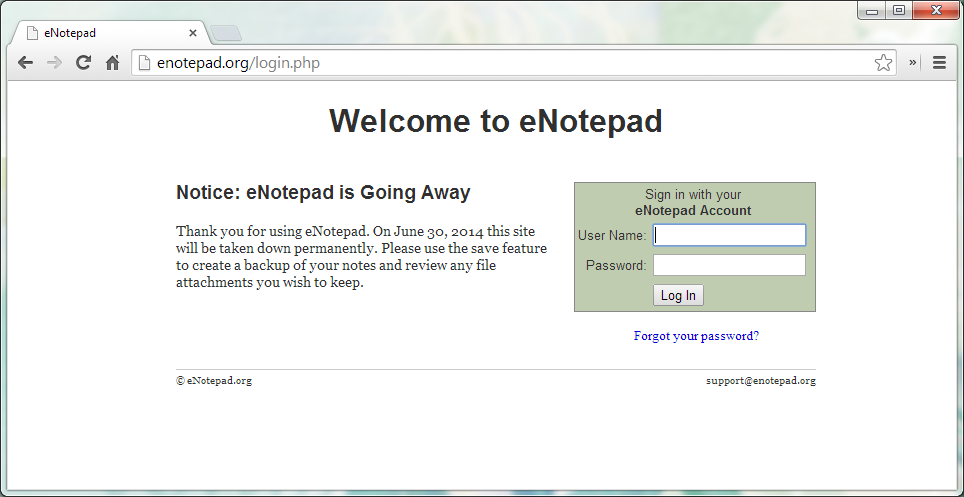Focus the User Name field

[729, 235]
